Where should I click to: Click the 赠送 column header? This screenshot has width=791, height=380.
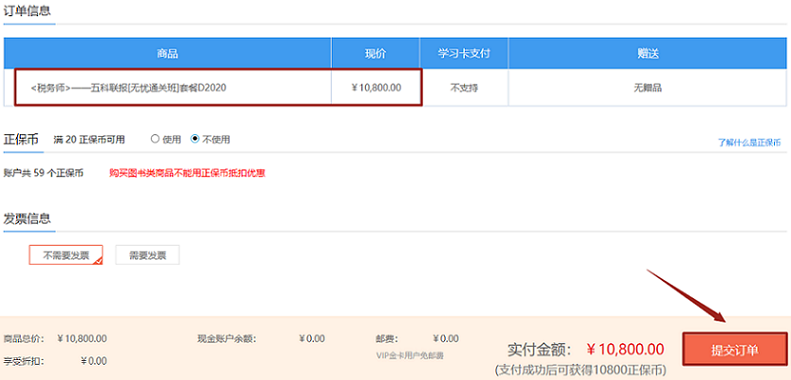tap(648, 53)
